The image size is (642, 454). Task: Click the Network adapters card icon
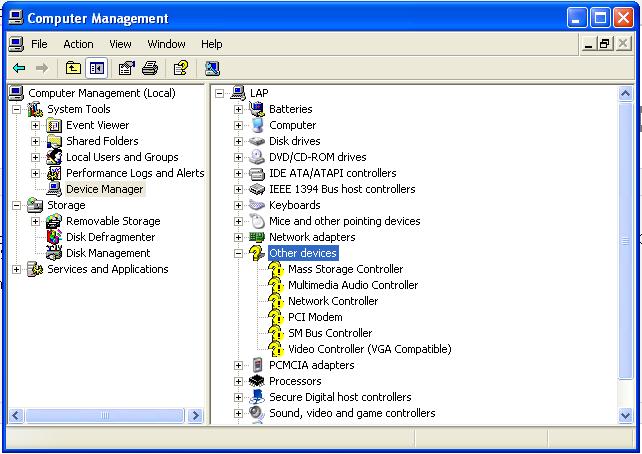[x=257, y=237]
